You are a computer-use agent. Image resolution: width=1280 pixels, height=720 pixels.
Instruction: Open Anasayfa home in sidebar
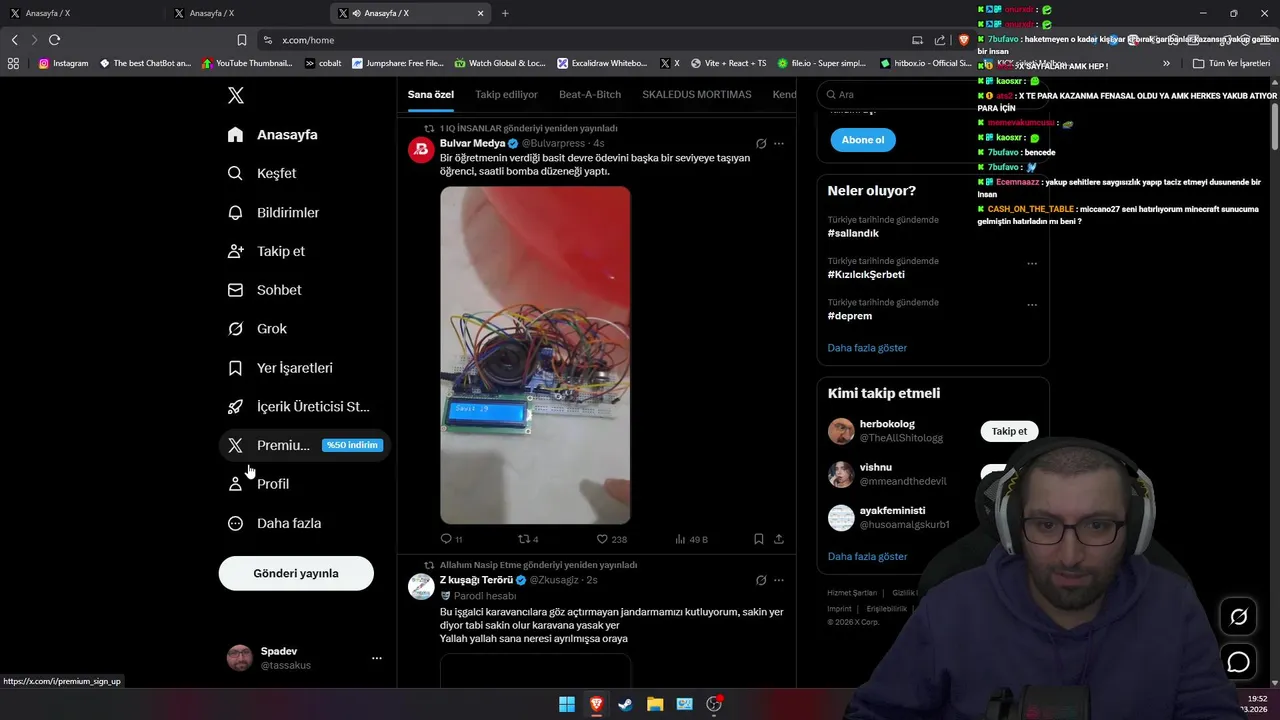(272, 134)
